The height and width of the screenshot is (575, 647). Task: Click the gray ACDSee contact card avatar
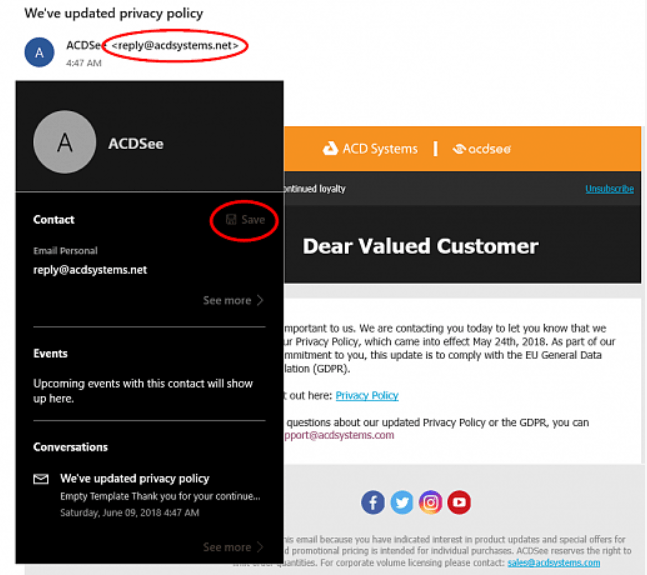(65, 142)
